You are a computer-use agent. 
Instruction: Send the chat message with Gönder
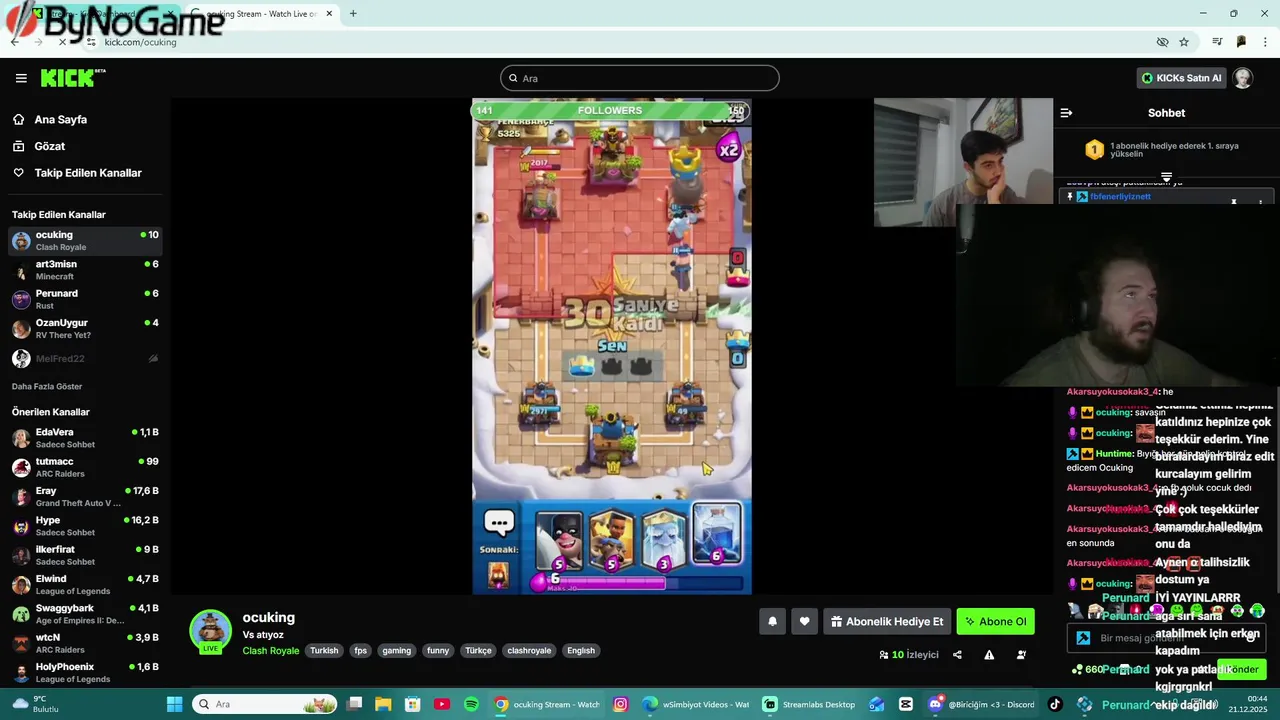tap(1242, 670)
